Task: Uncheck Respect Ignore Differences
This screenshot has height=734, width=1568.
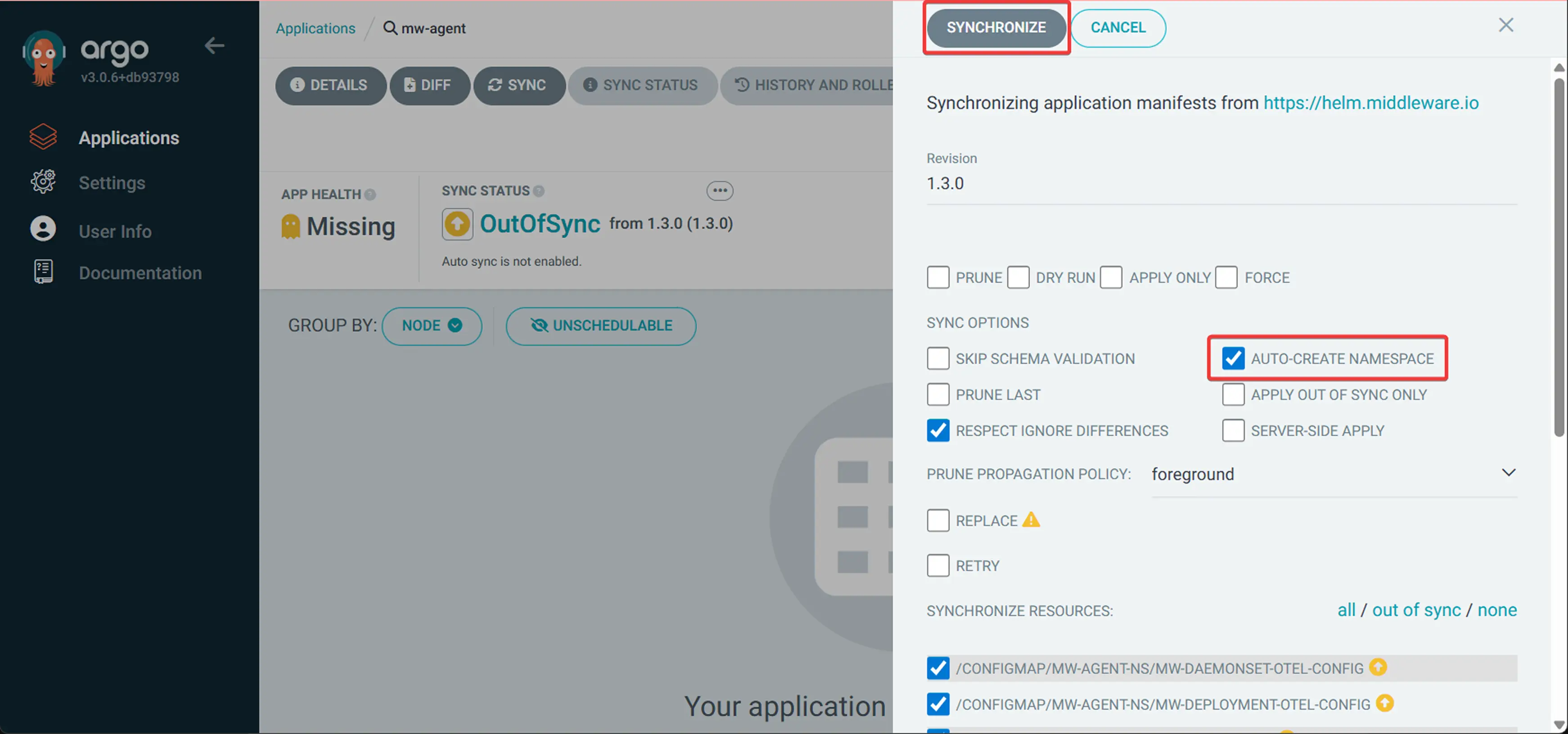Action: 938,430
